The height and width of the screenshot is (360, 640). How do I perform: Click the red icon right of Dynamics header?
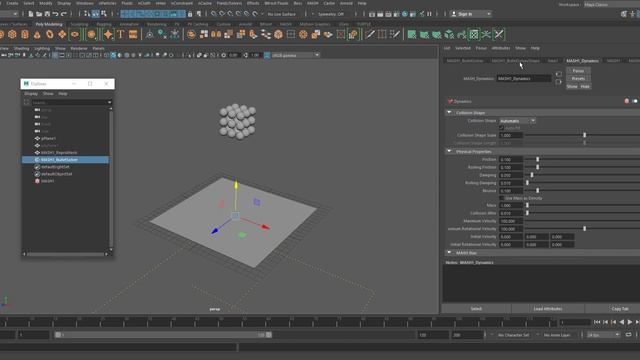[x=627, y=101]
